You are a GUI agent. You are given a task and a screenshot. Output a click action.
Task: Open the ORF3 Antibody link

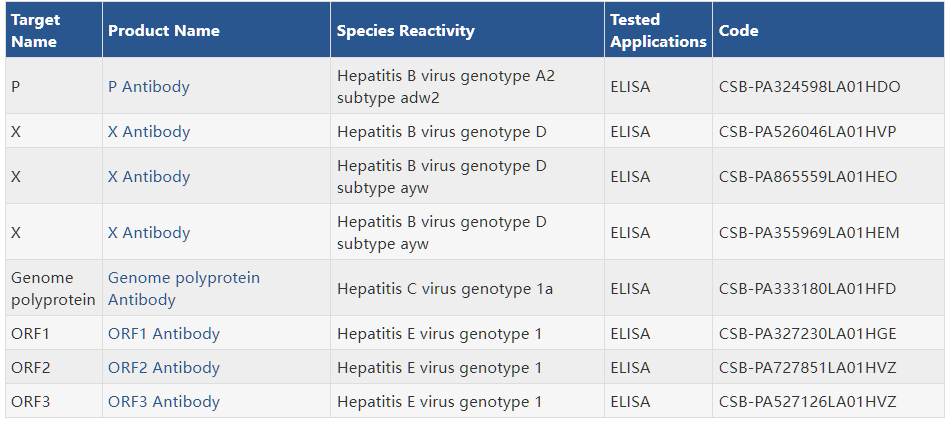[x=164, y=401]
